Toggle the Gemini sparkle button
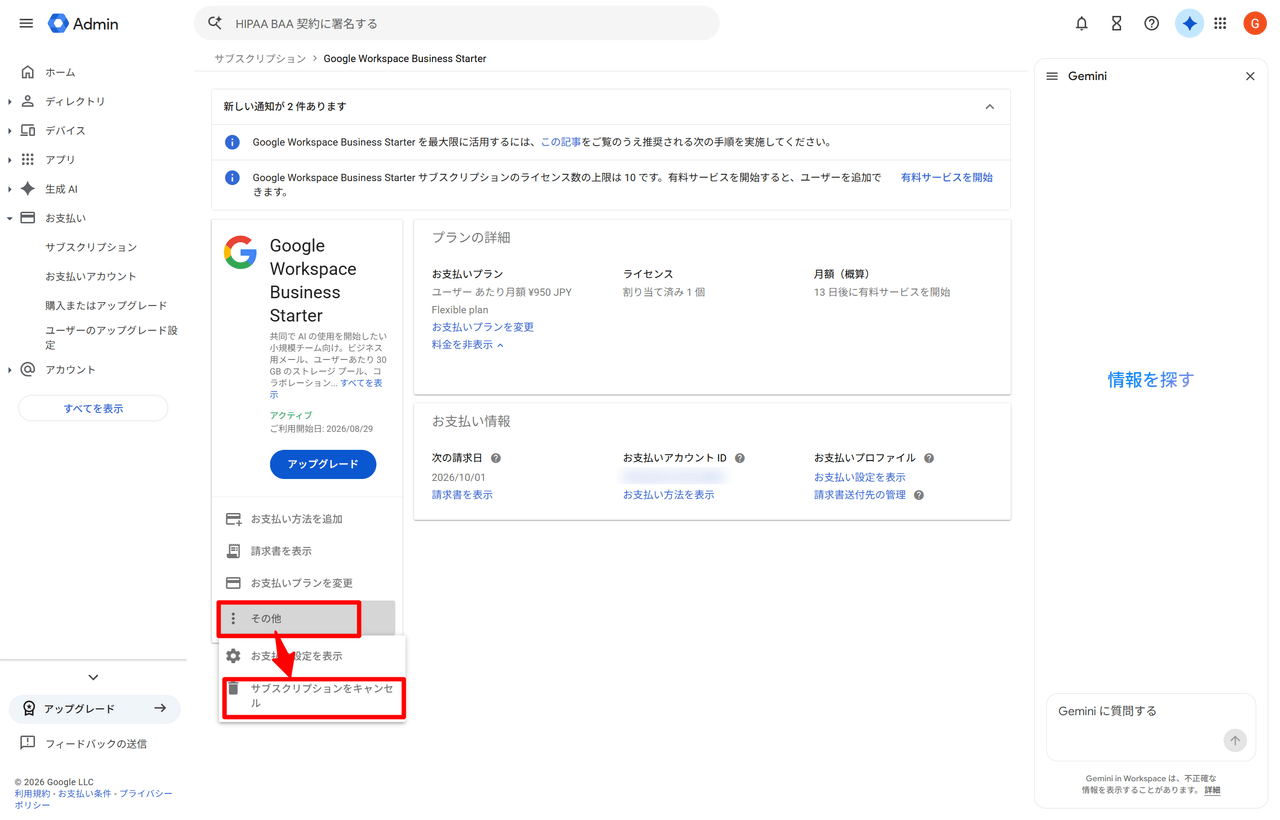Viewport: 1280px width, 820px height. click(x=1188, y=23)
